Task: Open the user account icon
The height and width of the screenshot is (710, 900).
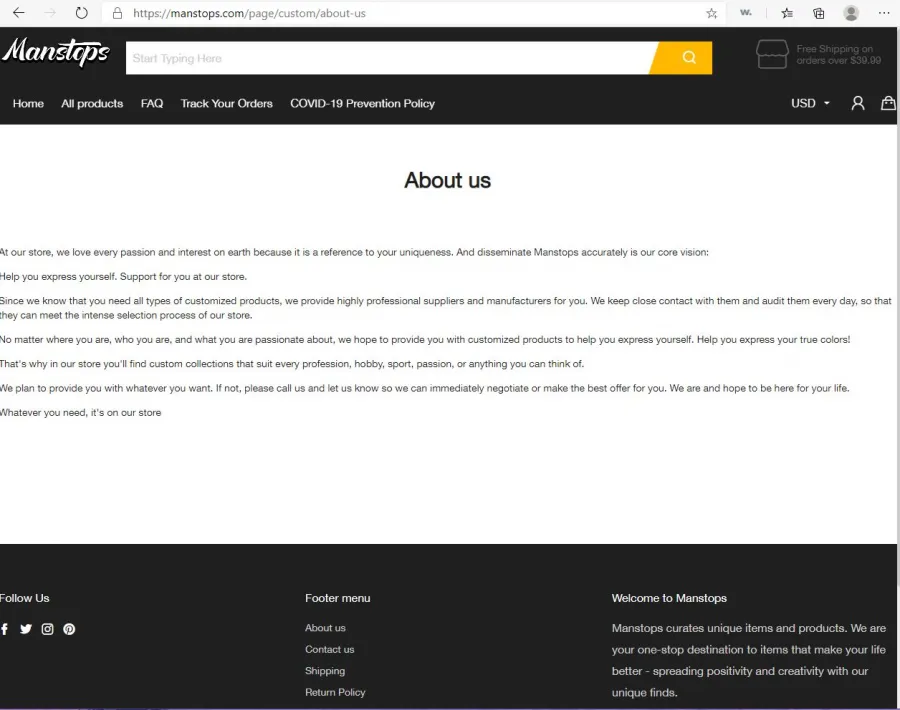Action: pos(858,103)
